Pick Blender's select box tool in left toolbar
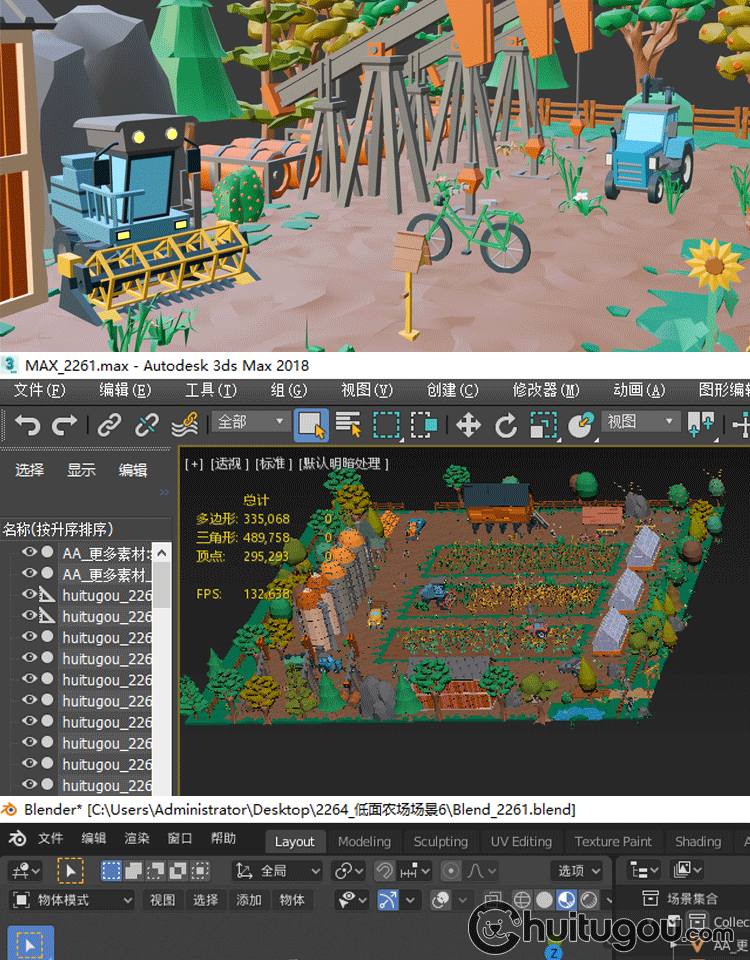This screenshot has width=750, height=960. [30, 944]
